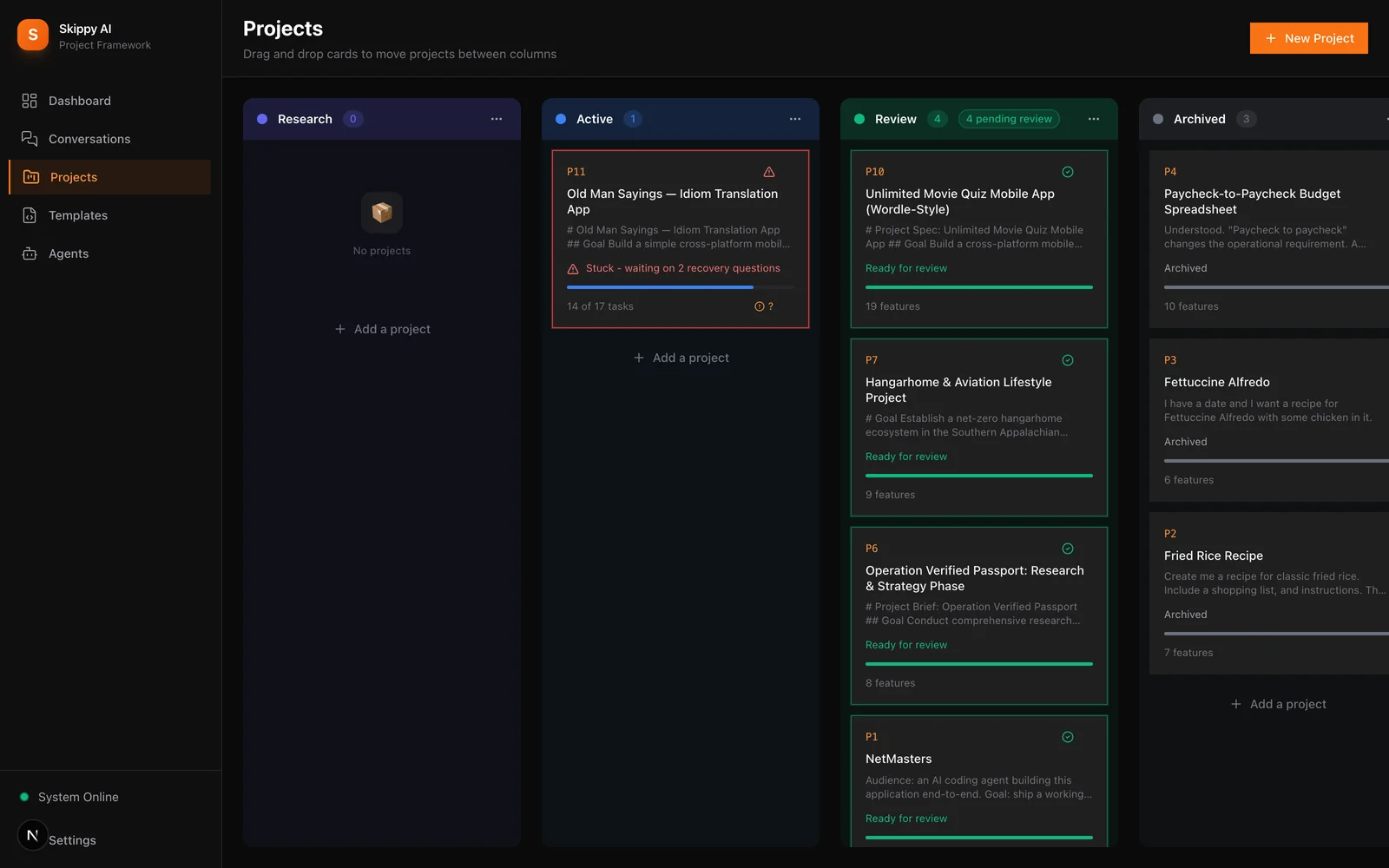Click the Review count badge 4

938,119
